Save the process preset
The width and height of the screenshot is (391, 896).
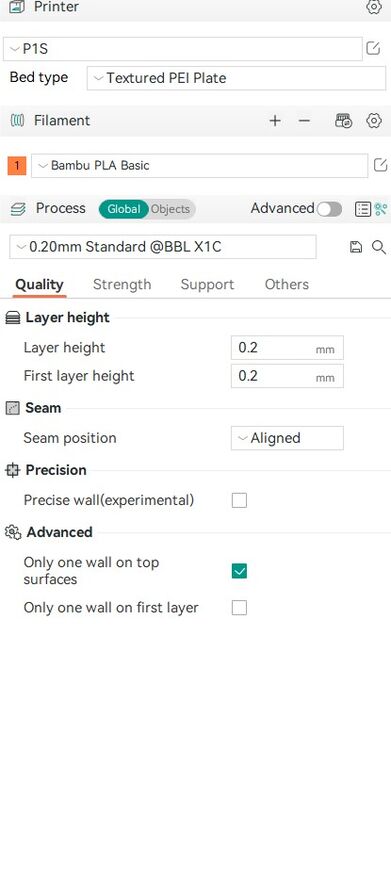[356, 247]
